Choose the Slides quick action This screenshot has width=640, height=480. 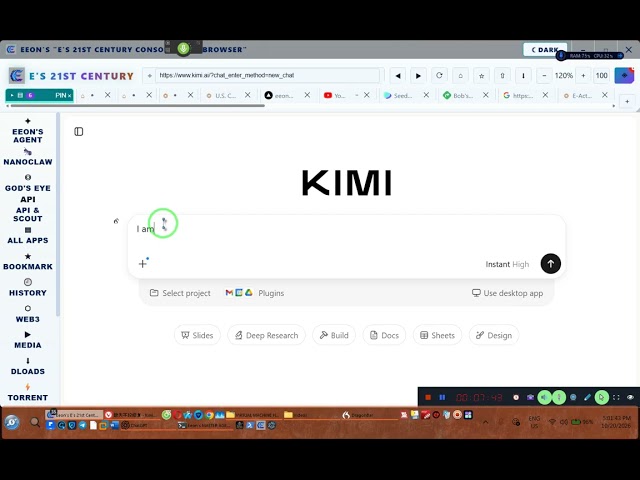click(x=197, y=336)
